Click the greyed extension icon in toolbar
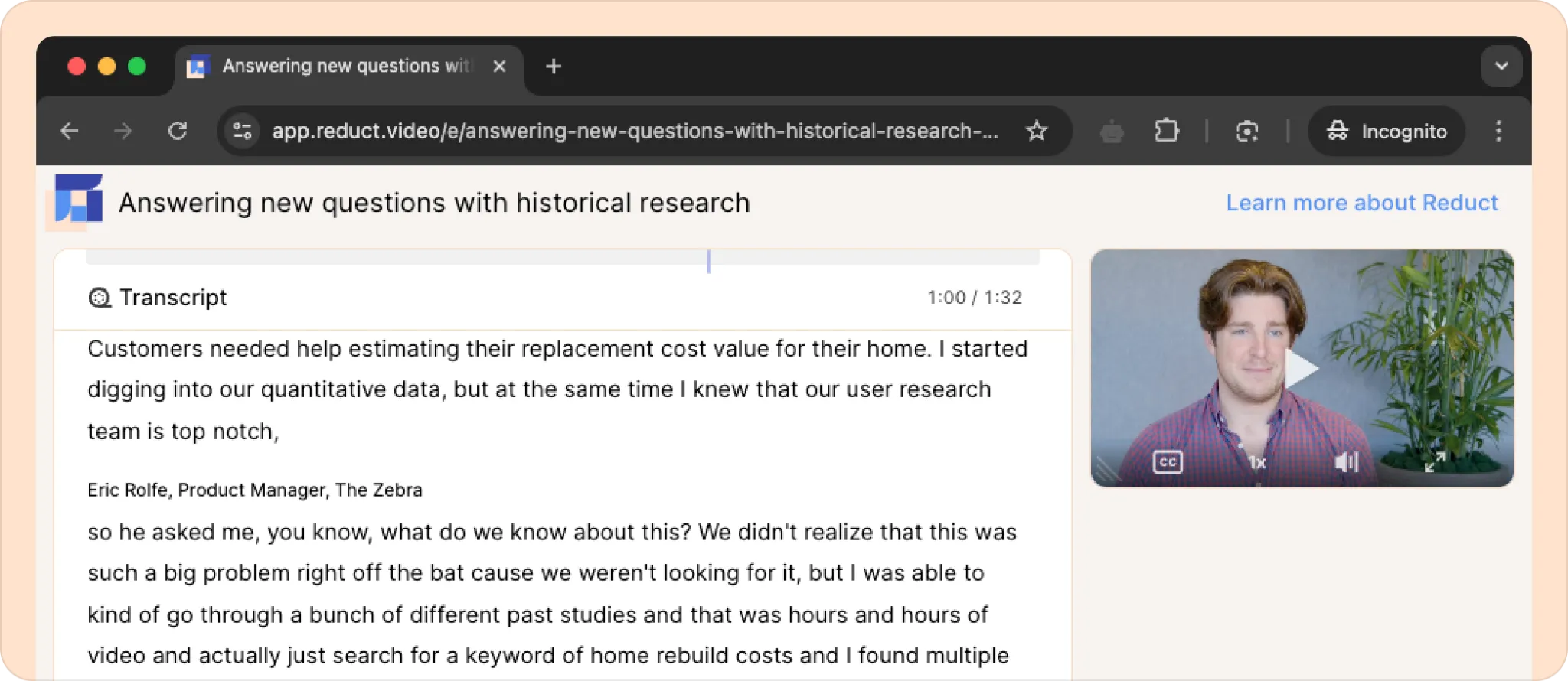Image resolution: width=1568 pixels, height=681 pixels. click(x=1112, y=133)
